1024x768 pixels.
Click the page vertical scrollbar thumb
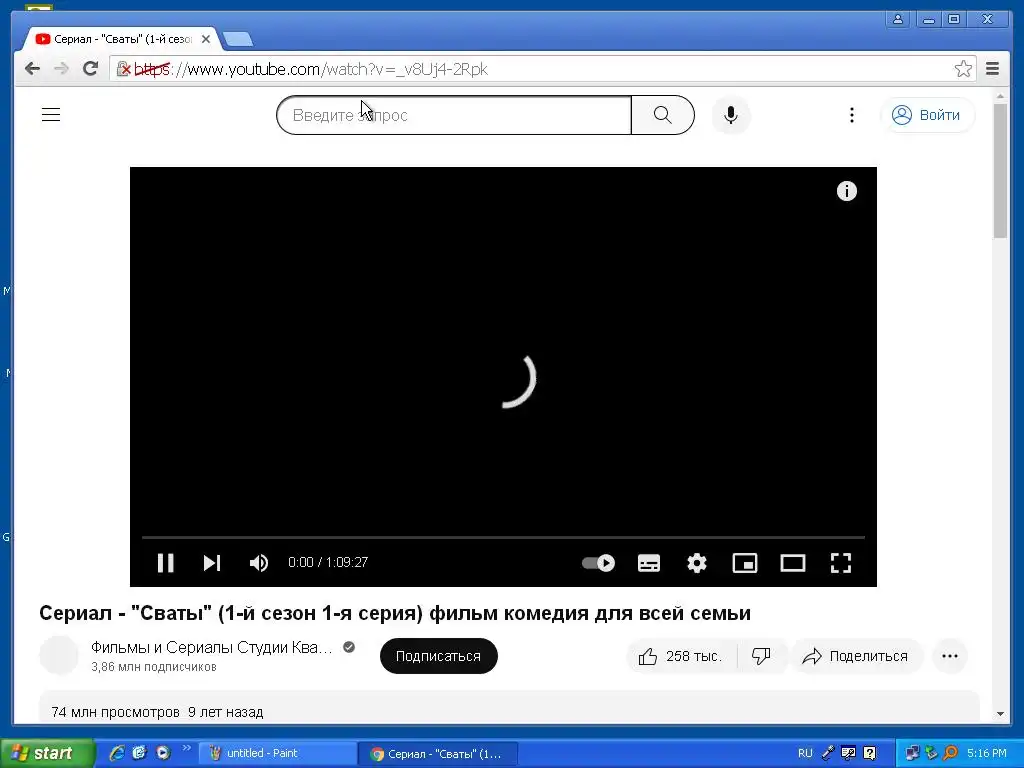1000,171
